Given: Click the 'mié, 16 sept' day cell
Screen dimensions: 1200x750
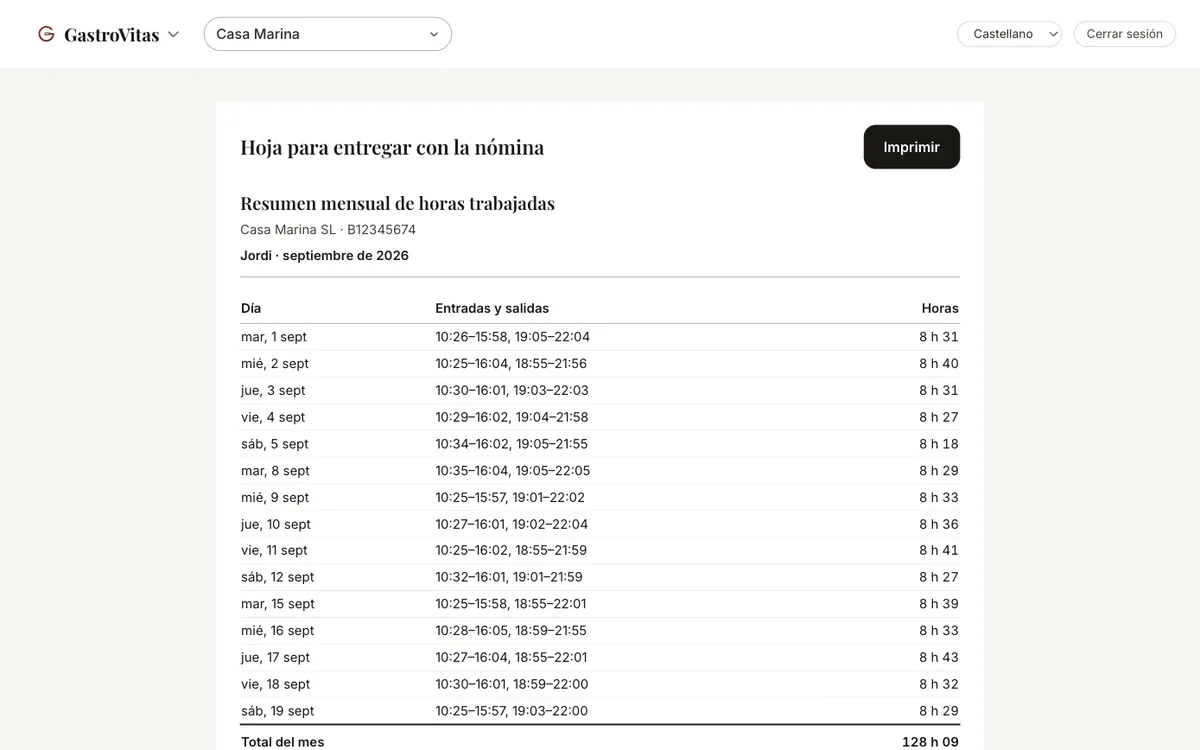Looking at the screenshot, I should point(278,631).
